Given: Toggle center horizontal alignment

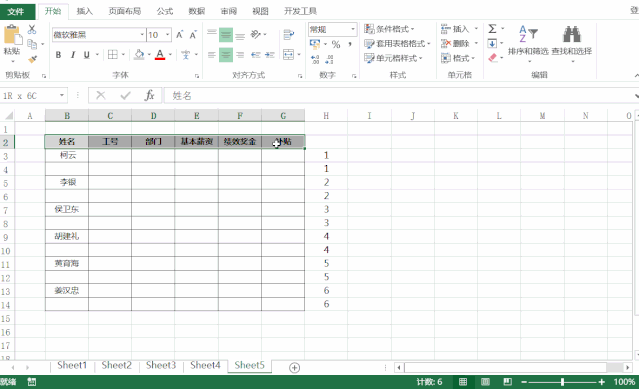Looking at the screenshot, I should 226,55.
